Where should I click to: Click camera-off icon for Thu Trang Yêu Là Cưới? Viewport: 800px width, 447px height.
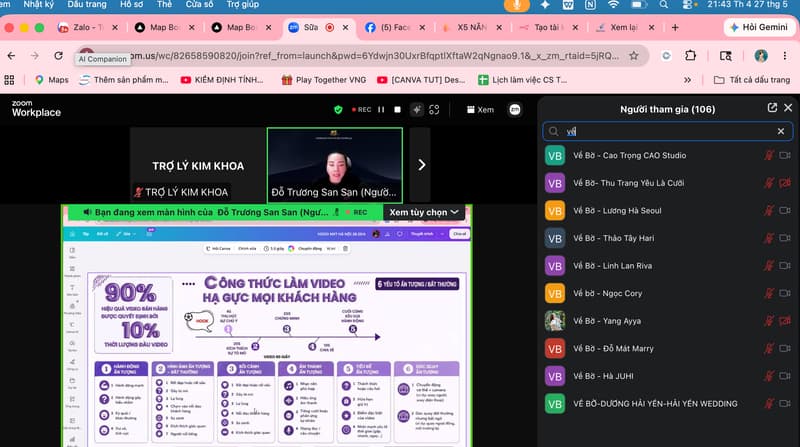[x=785, y=183]
